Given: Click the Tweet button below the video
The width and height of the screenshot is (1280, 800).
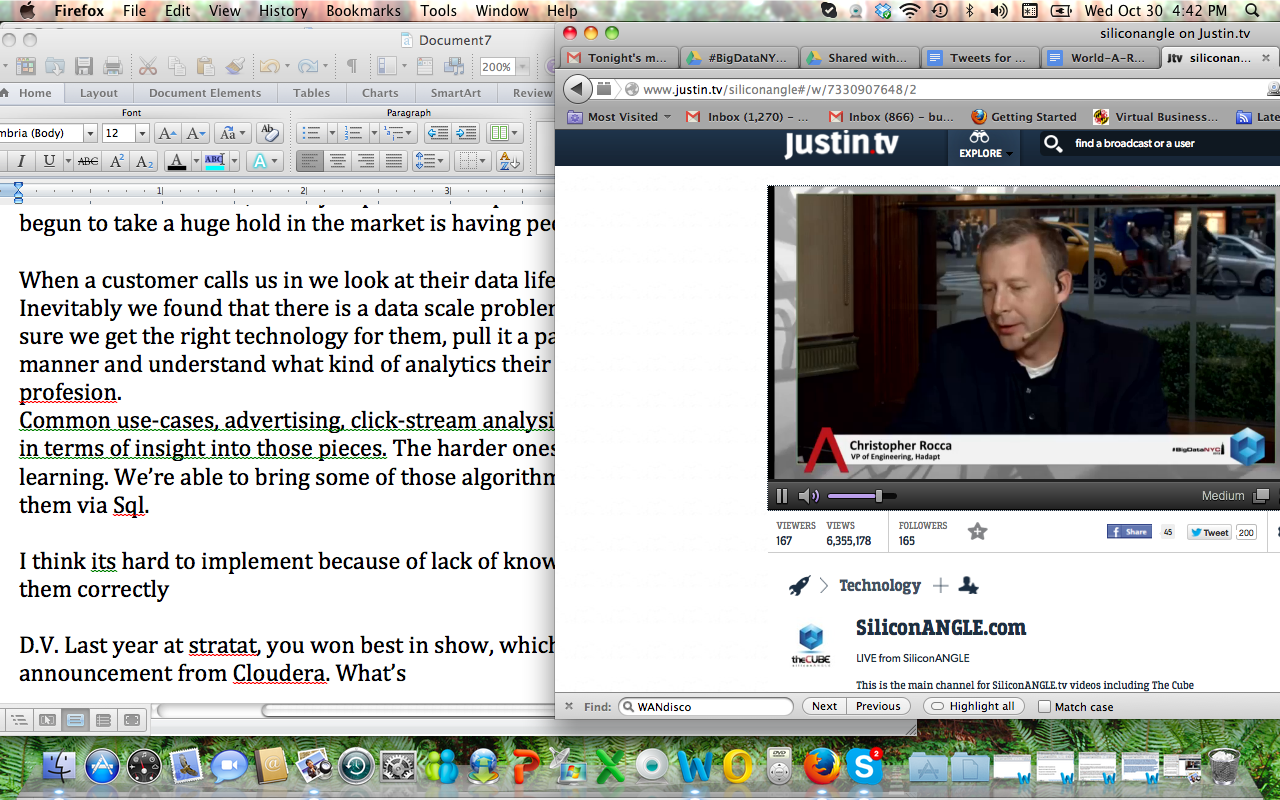Looking at the screenshot, I should [x=1209, y=532].
